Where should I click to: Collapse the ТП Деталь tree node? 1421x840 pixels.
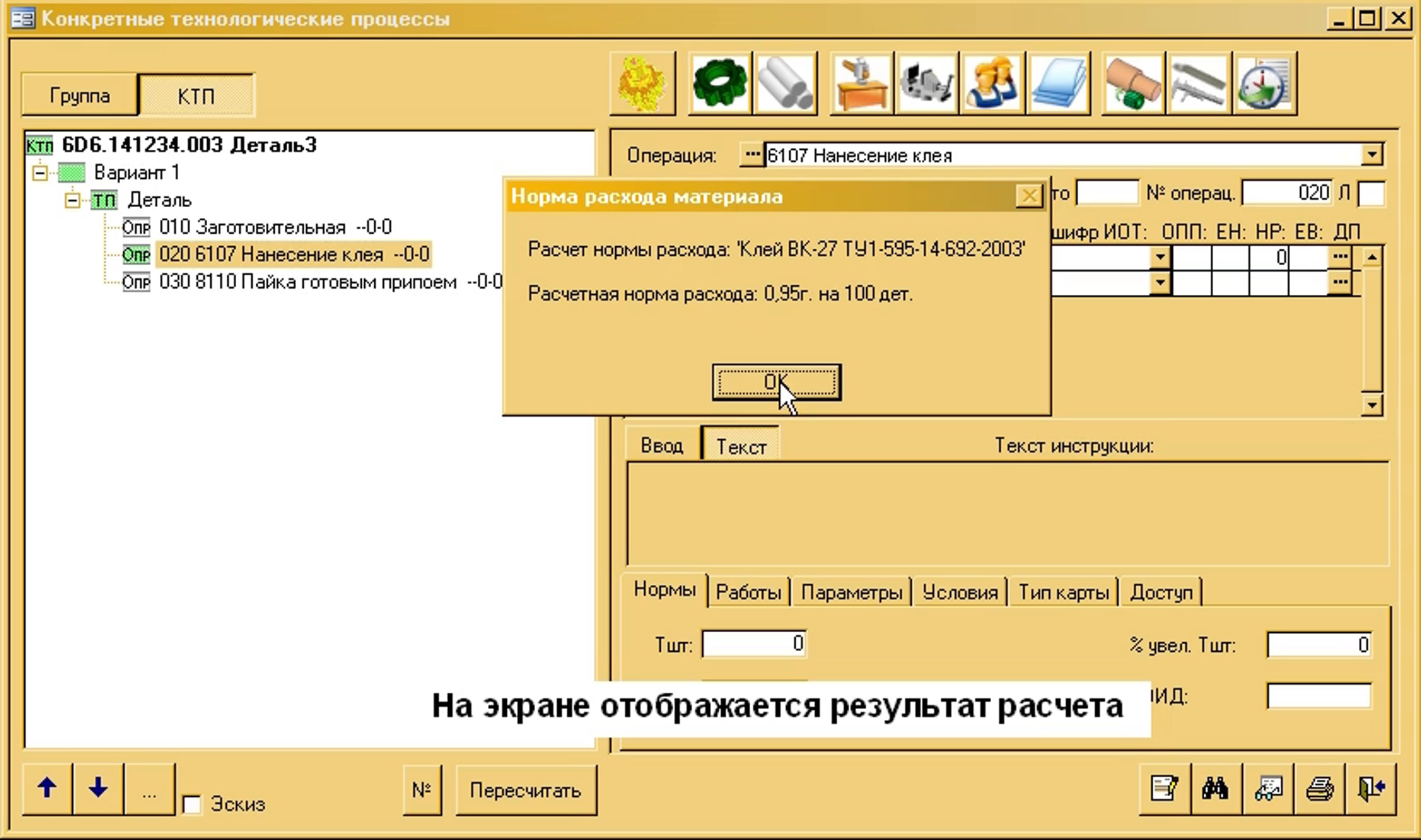coord(72,201)
